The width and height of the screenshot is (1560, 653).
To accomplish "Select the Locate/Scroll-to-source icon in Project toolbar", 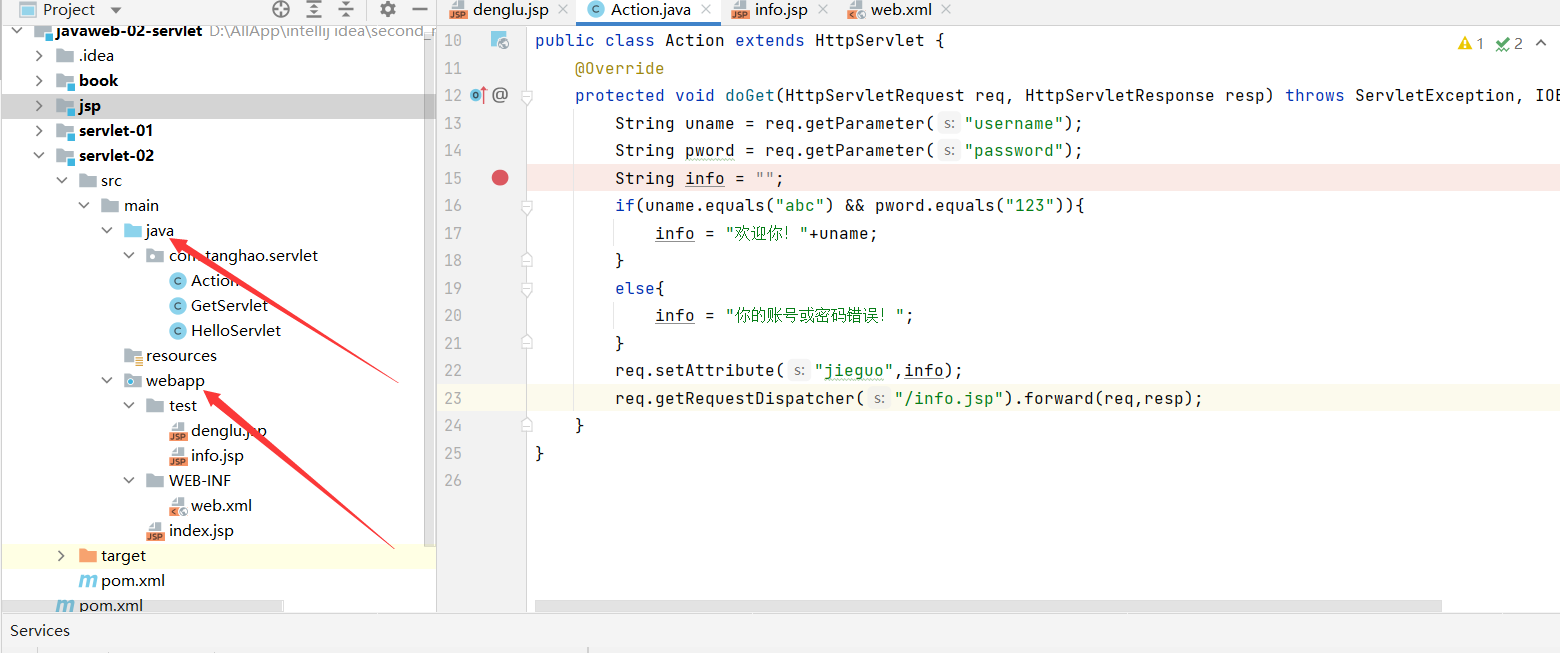I will [x=281, y=10].
